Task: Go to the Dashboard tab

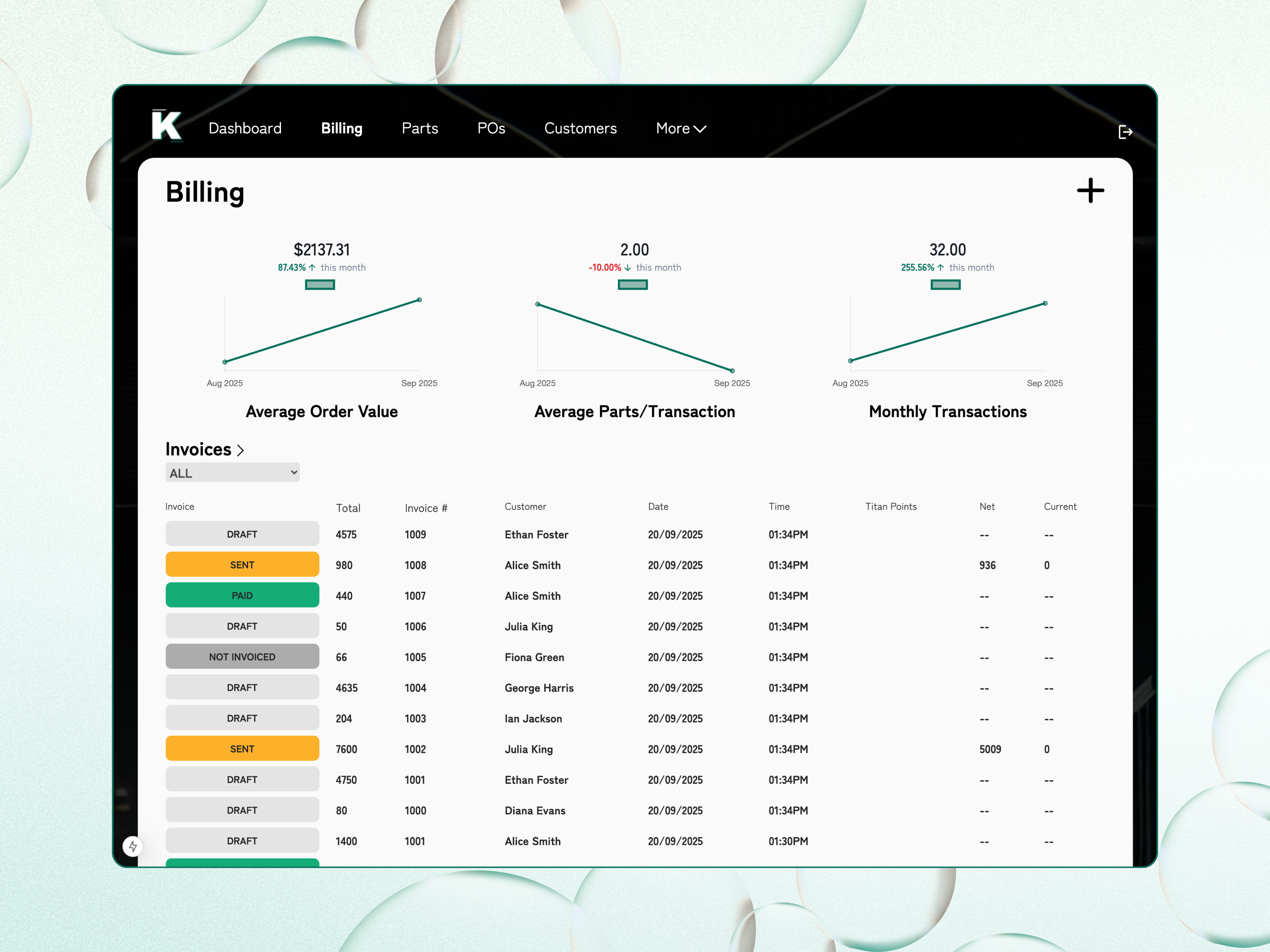Action: tap(245, 129)
